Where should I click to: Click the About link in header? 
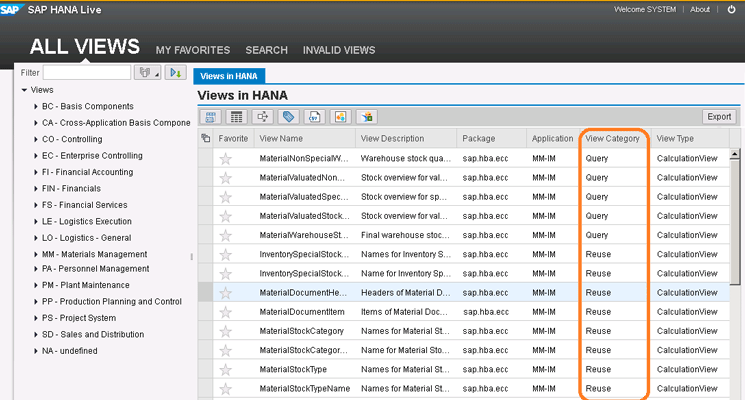point(700,9)
